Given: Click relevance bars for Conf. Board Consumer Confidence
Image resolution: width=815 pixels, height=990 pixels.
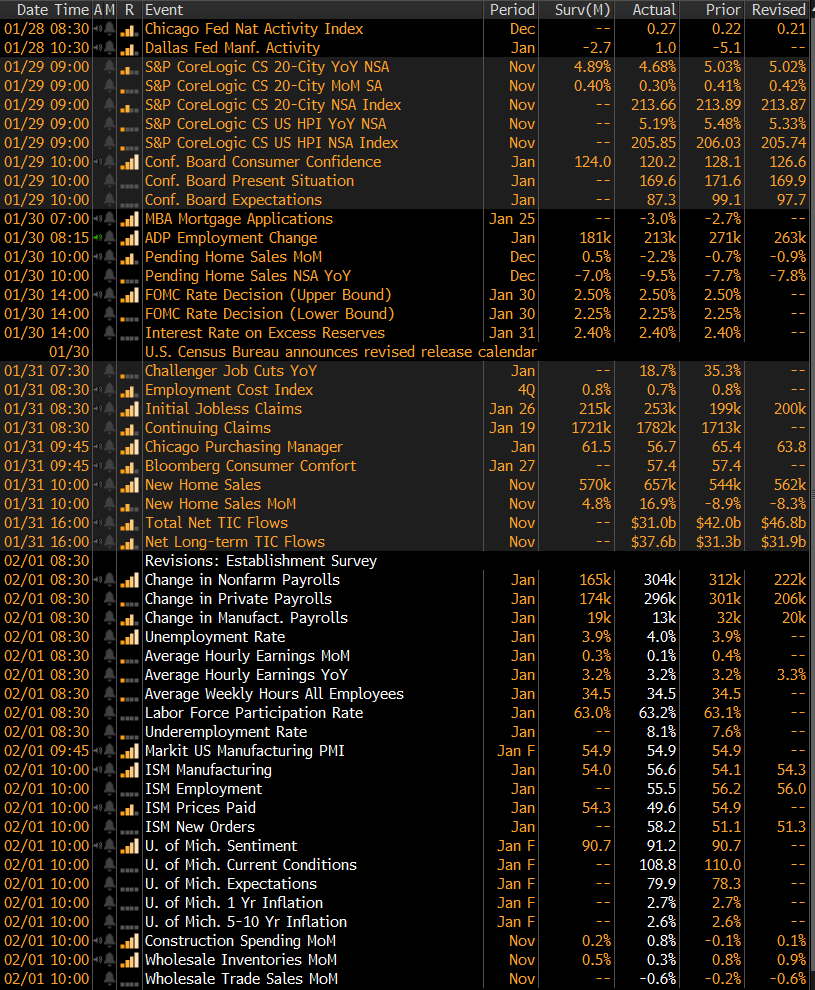Looking at the screenshot, I should click(128, 162).
